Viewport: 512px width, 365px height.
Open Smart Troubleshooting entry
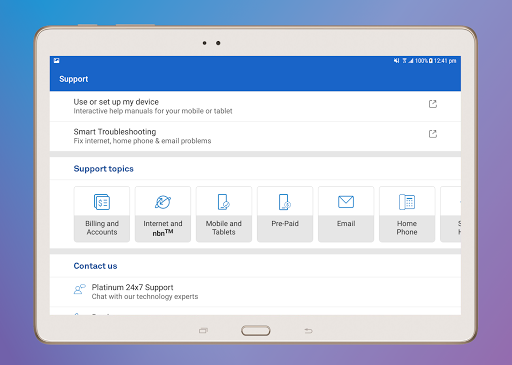click(255, 136)
